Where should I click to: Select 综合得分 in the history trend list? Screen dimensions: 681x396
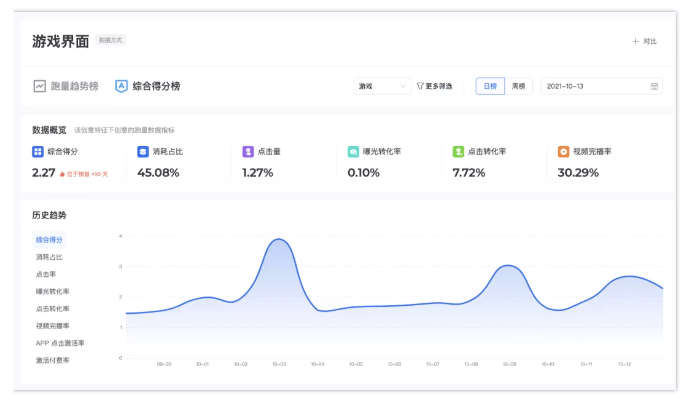click(49, 240)
